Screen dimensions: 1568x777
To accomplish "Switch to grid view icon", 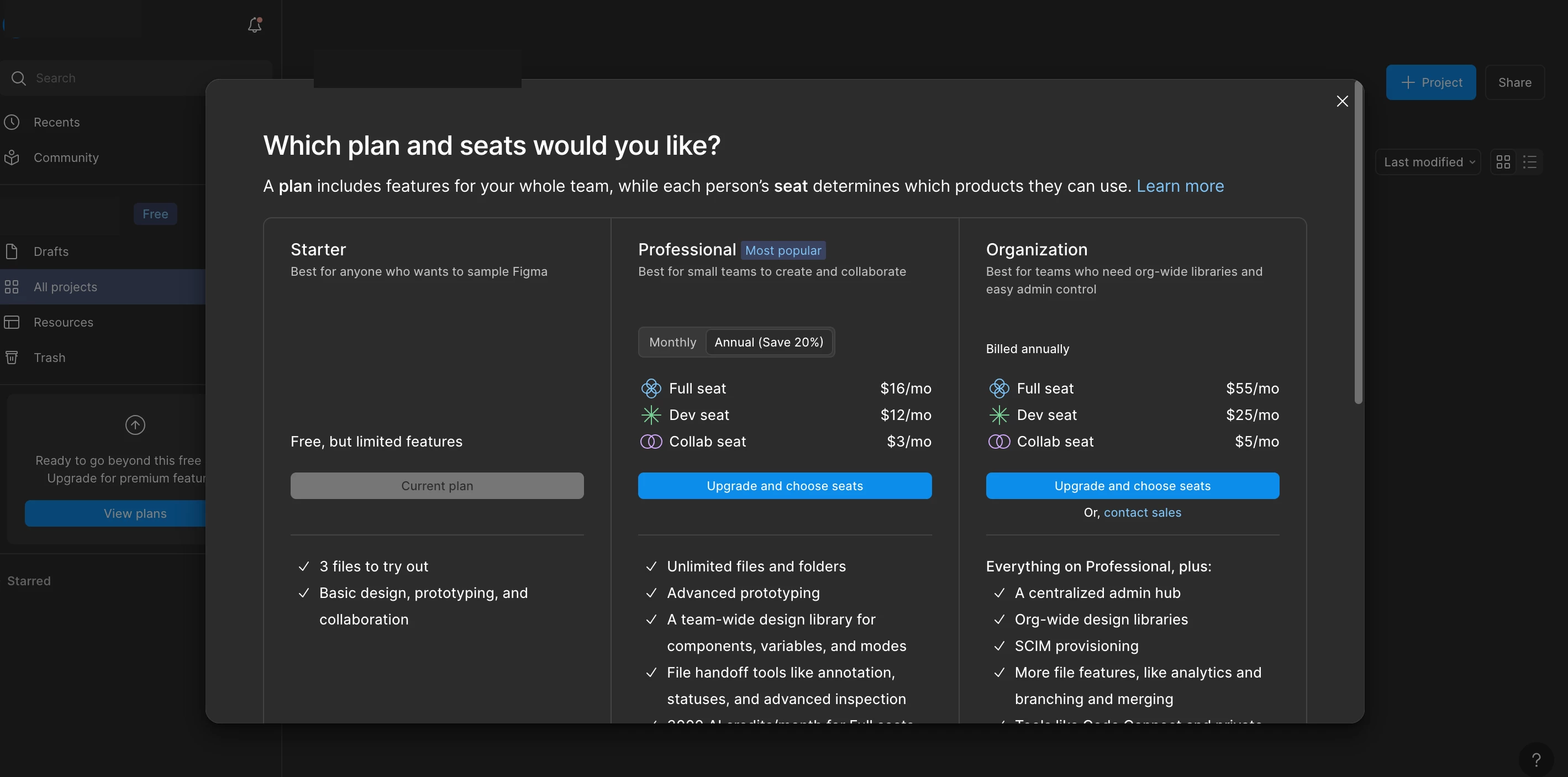I will (1503, 162).
